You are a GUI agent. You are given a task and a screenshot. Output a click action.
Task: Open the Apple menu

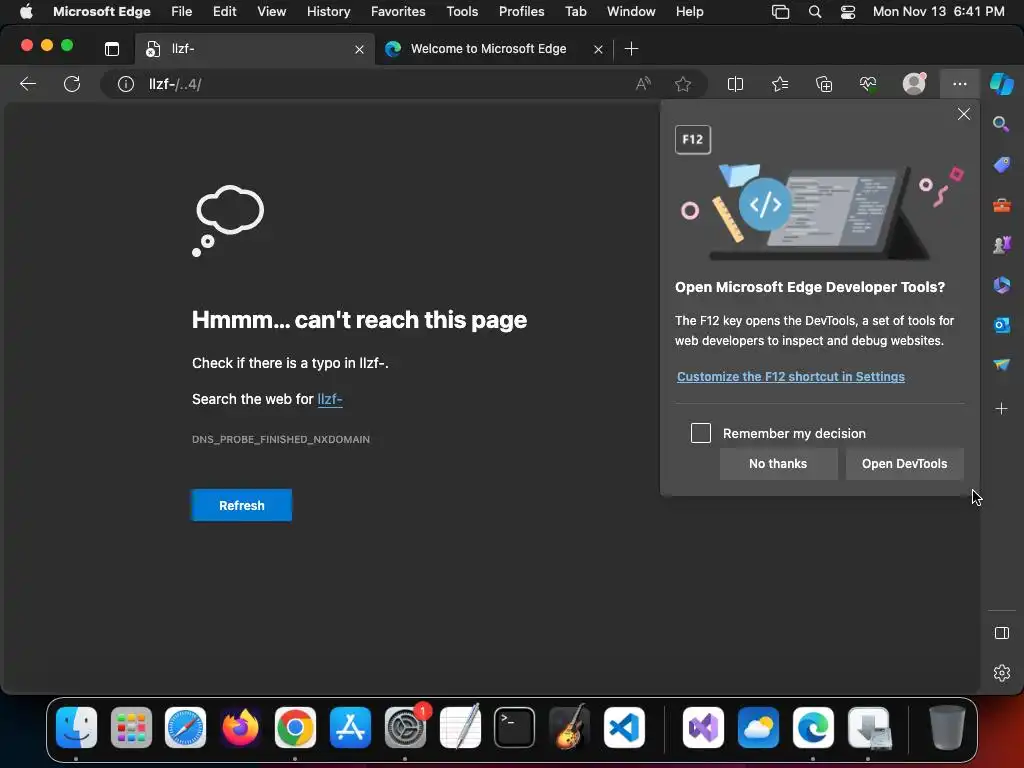pyautogui.click(x=26, y=11)
